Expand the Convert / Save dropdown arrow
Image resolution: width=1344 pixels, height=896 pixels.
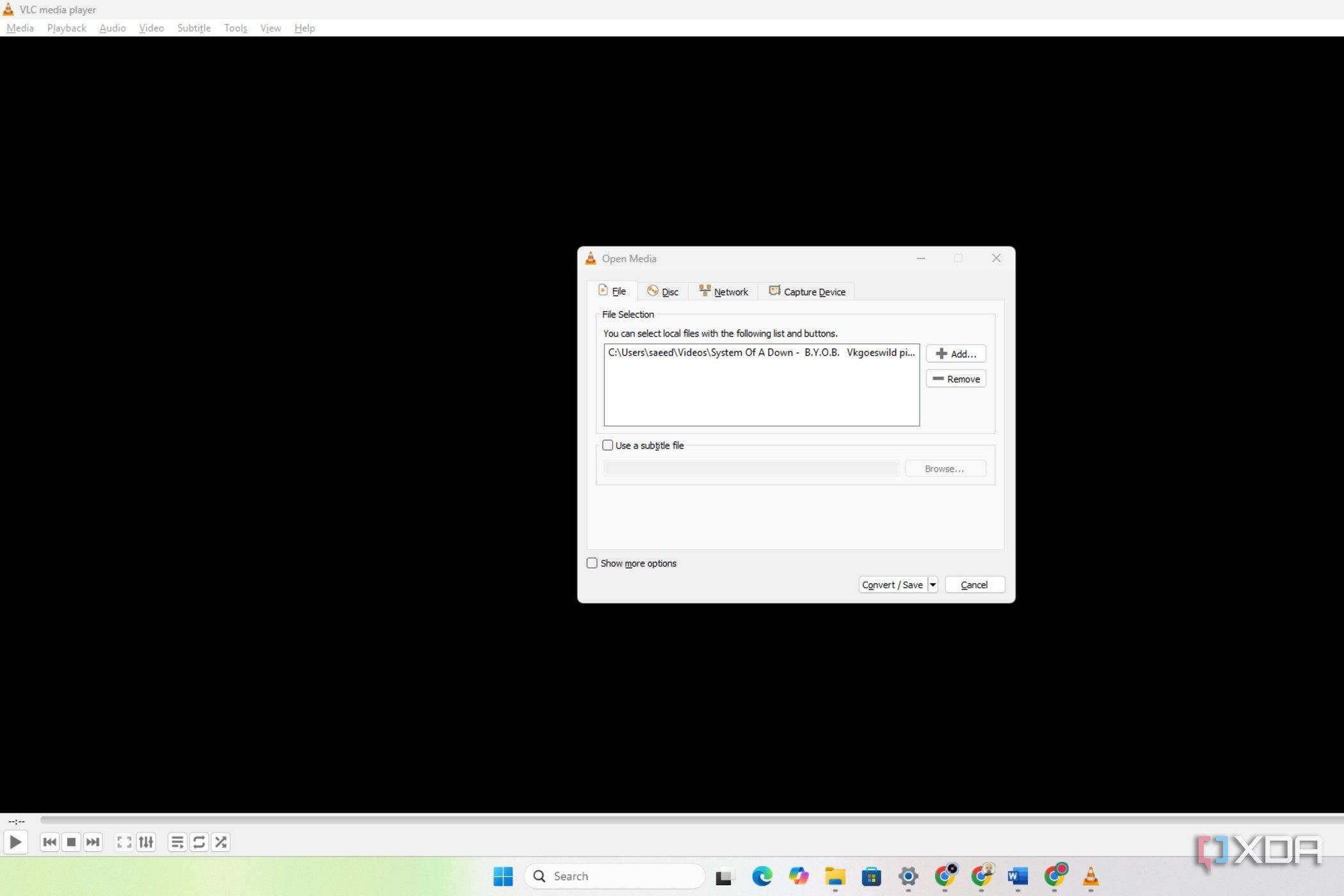tap(933, 585)
